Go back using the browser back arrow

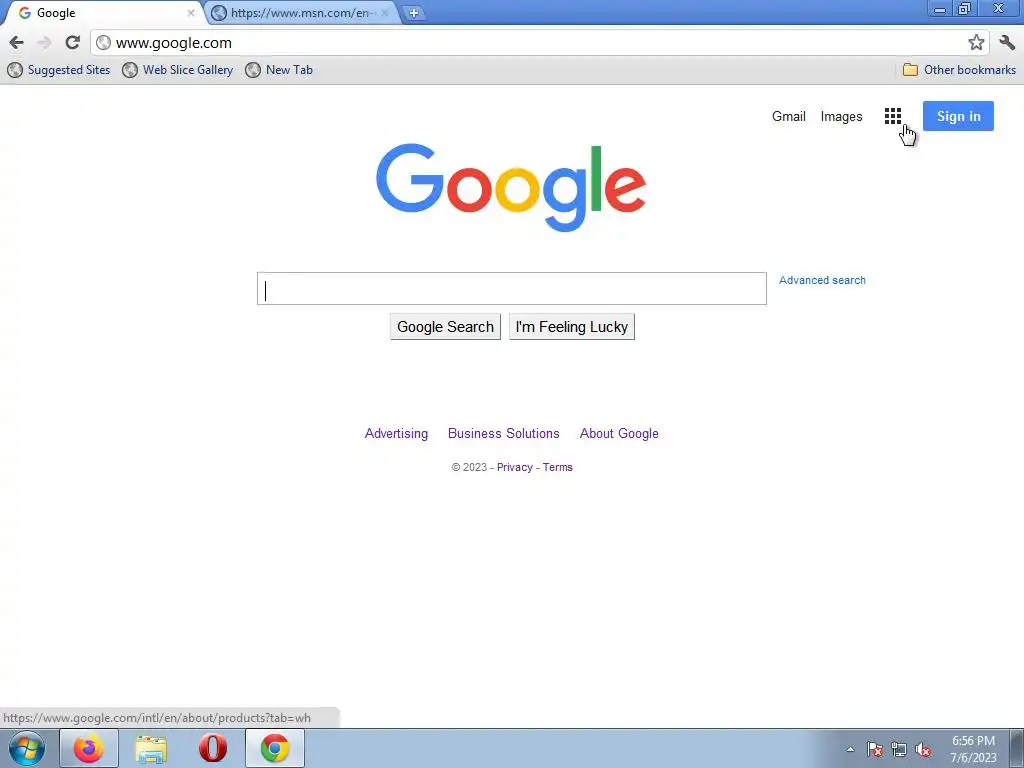[x=16, y=43]
